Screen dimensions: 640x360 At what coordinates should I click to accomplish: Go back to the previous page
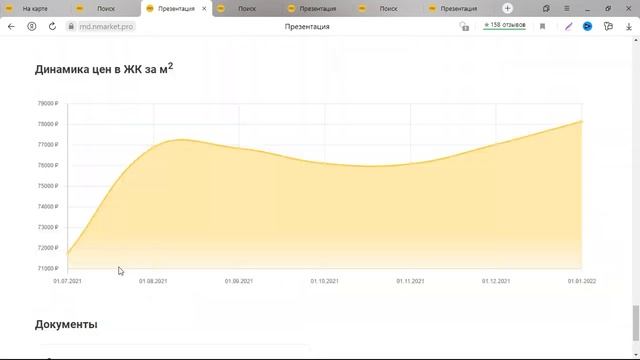tap(11, 27)
